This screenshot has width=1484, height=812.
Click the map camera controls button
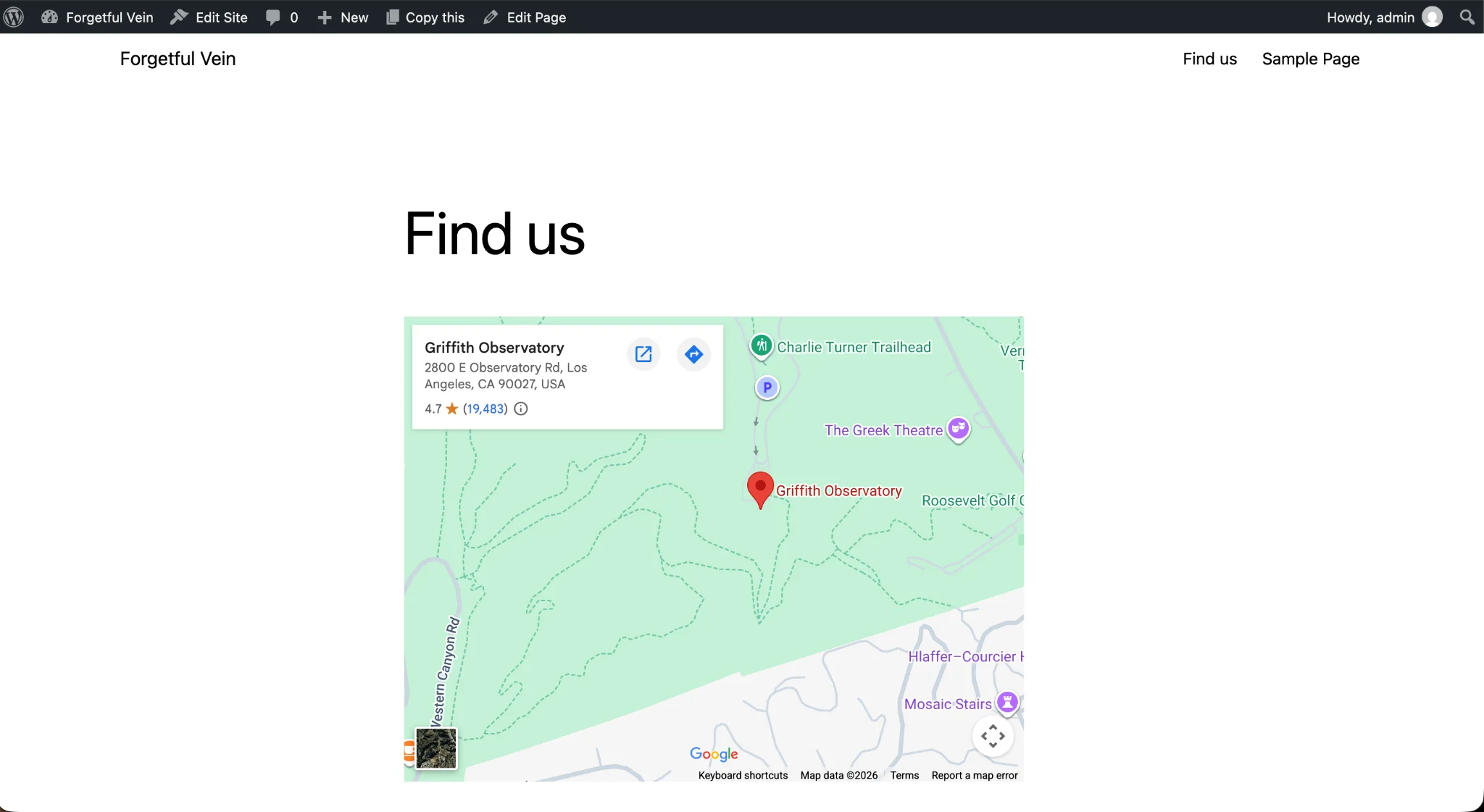click(993, 736)
